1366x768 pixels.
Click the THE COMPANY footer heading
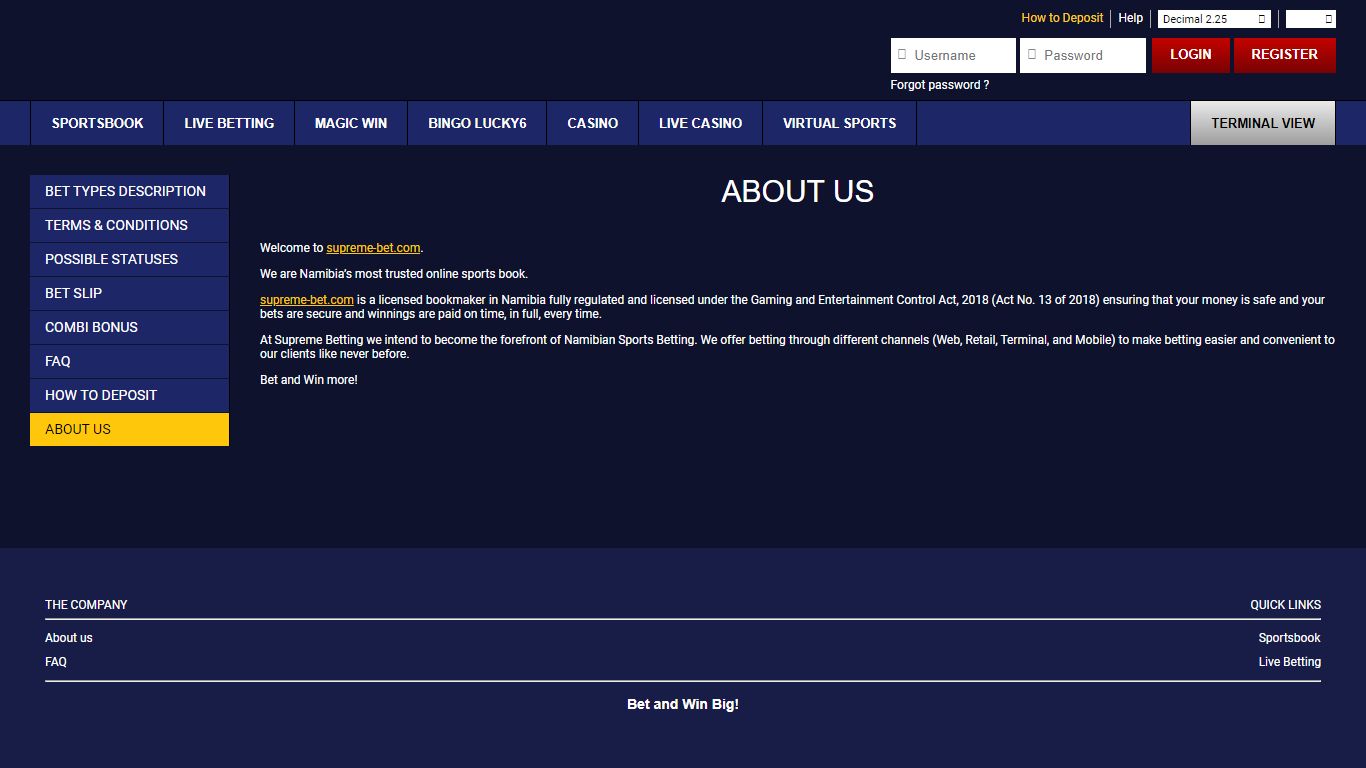(x=86, y=605)
